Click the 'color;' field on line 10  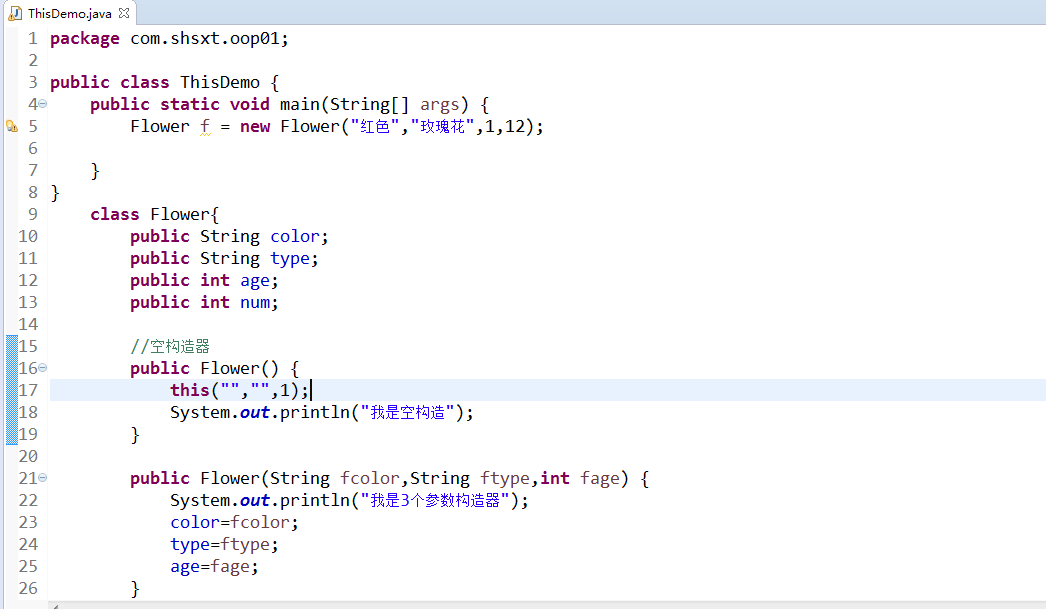click(300, 236)
